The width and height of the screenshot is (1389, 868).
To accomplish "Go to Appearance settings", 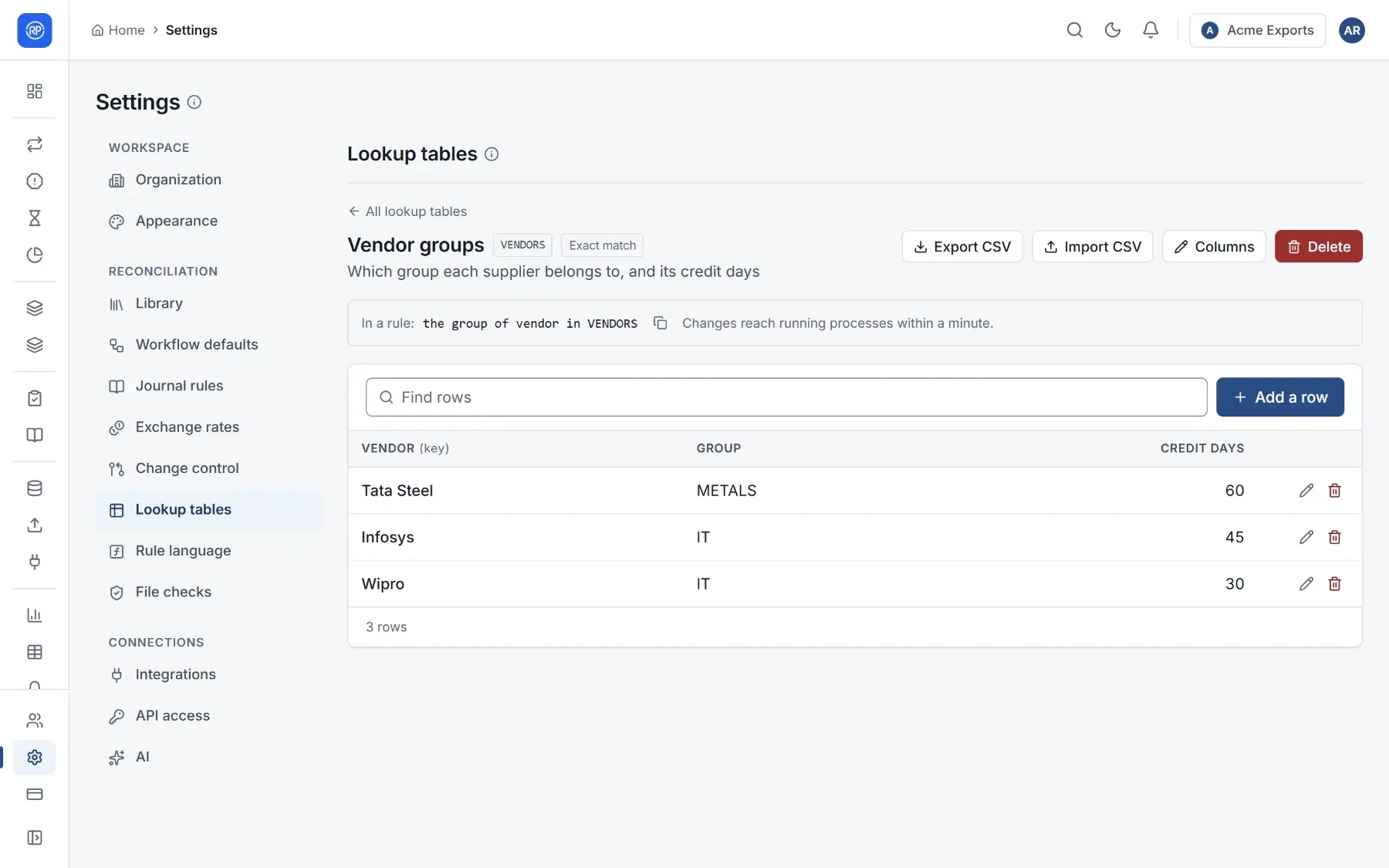I will (x=208, y=221).
